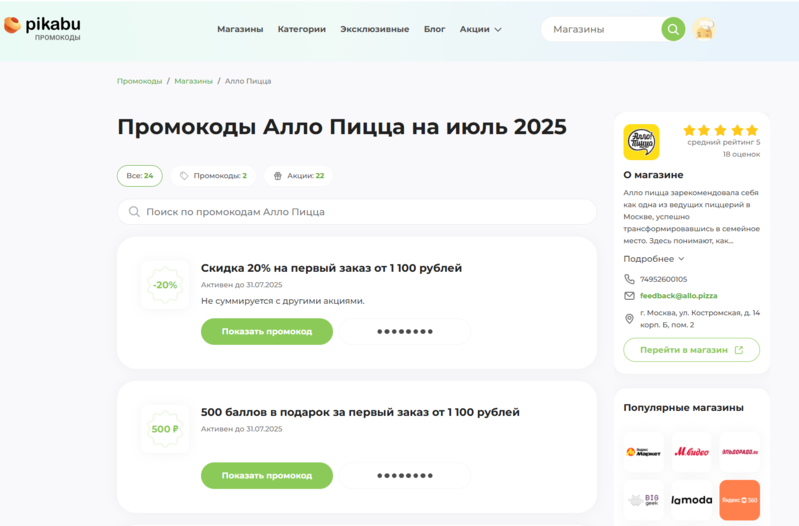The image size is (799, 526).
Task: Click средний рейтинг 5 text
Action: (724, 142)
